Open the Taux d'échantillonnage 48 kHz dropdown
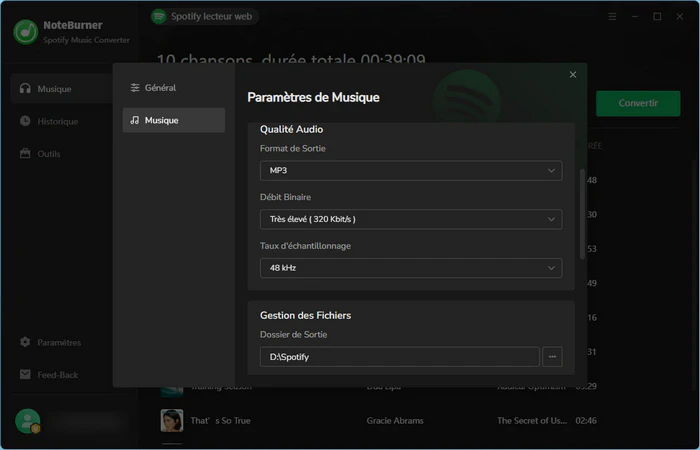Screen dimensions: 700x450 (411, 268)
